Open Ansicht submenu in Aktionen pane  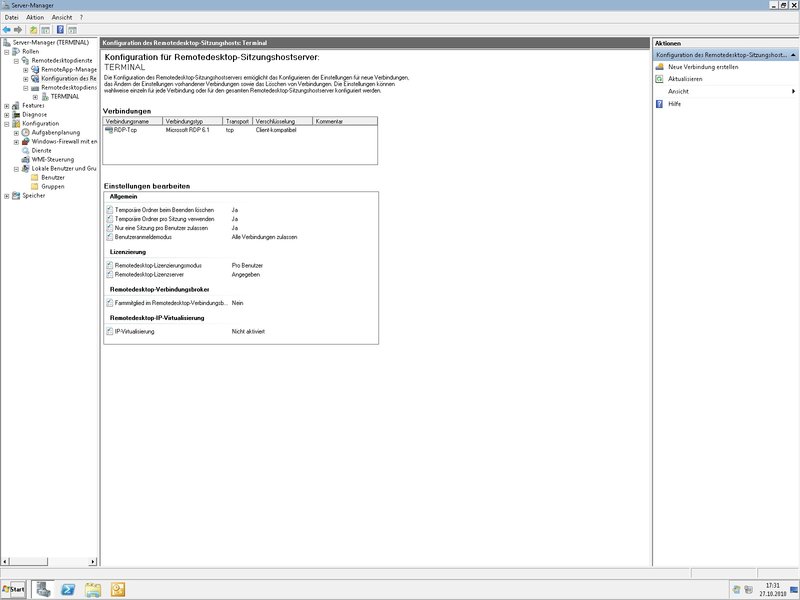726,91
